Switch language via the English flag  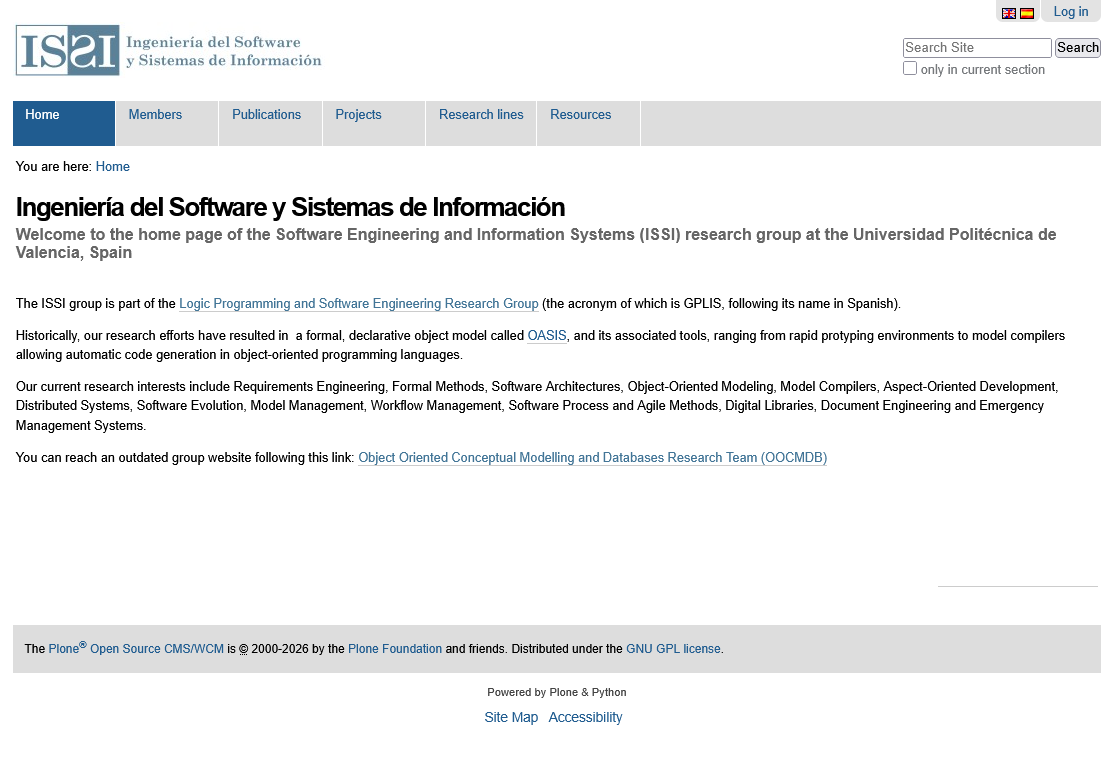click(x=1009, y=13)
